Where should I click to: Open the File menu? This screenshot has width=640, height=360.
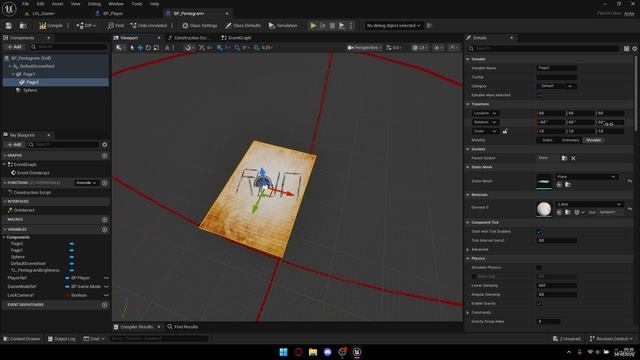[x=25, y=4]
